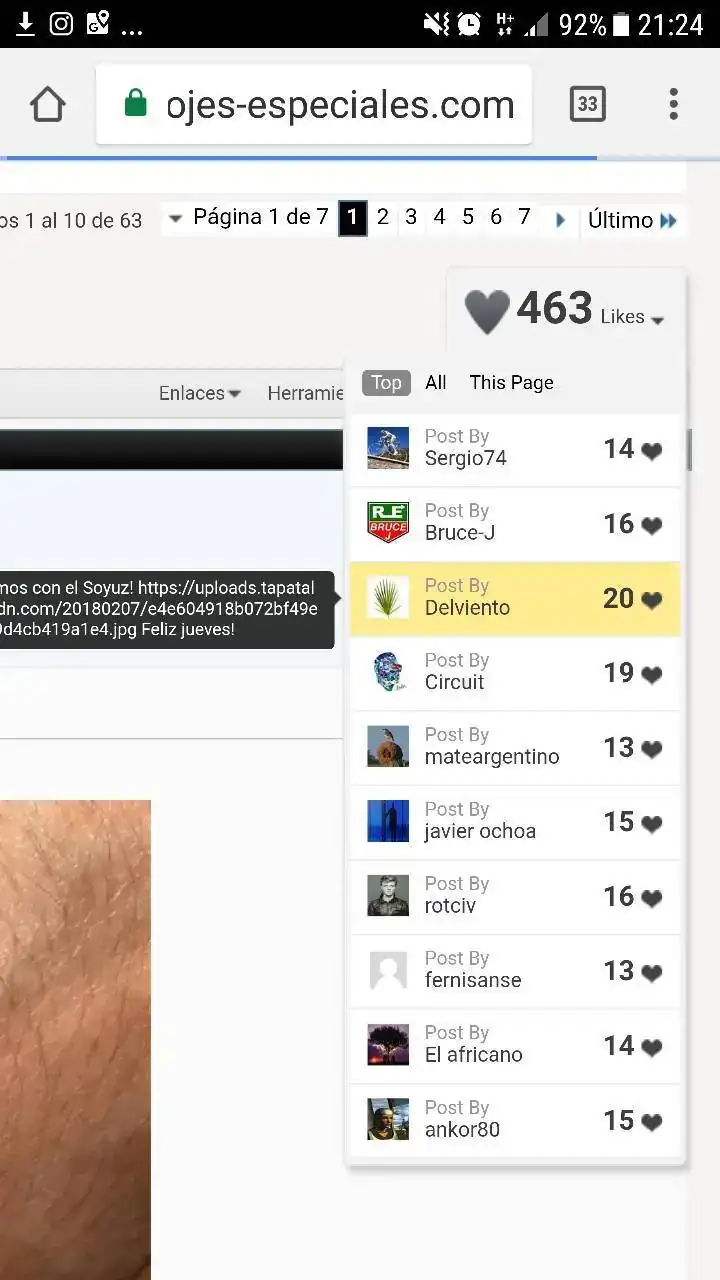Click the Último double-arrow icon
The height and width of the screenshot is (1280, 720).
(x=668, y=220)
